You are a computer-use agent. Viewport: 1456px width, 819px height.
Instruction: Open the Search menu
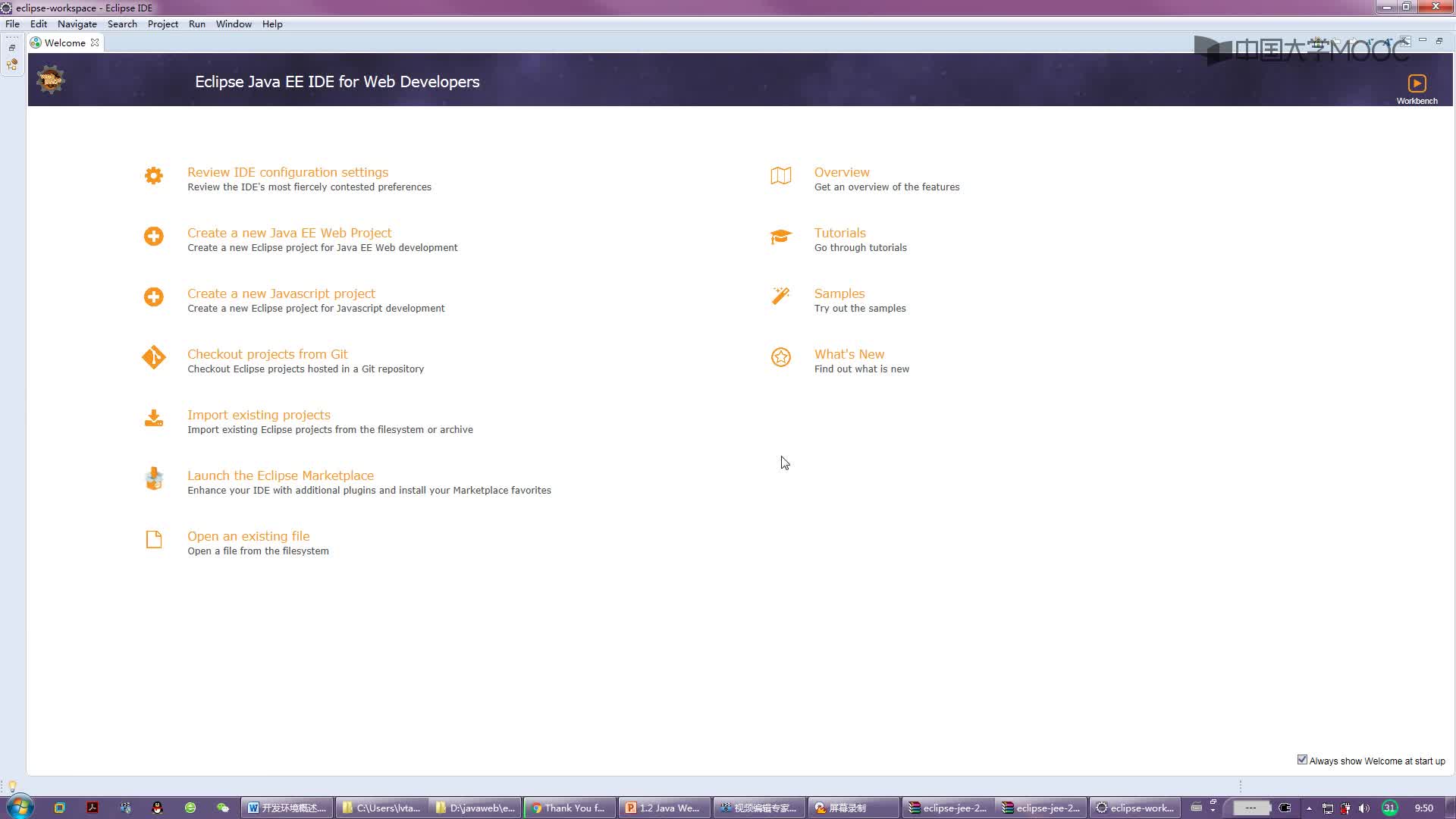(122, 24)
